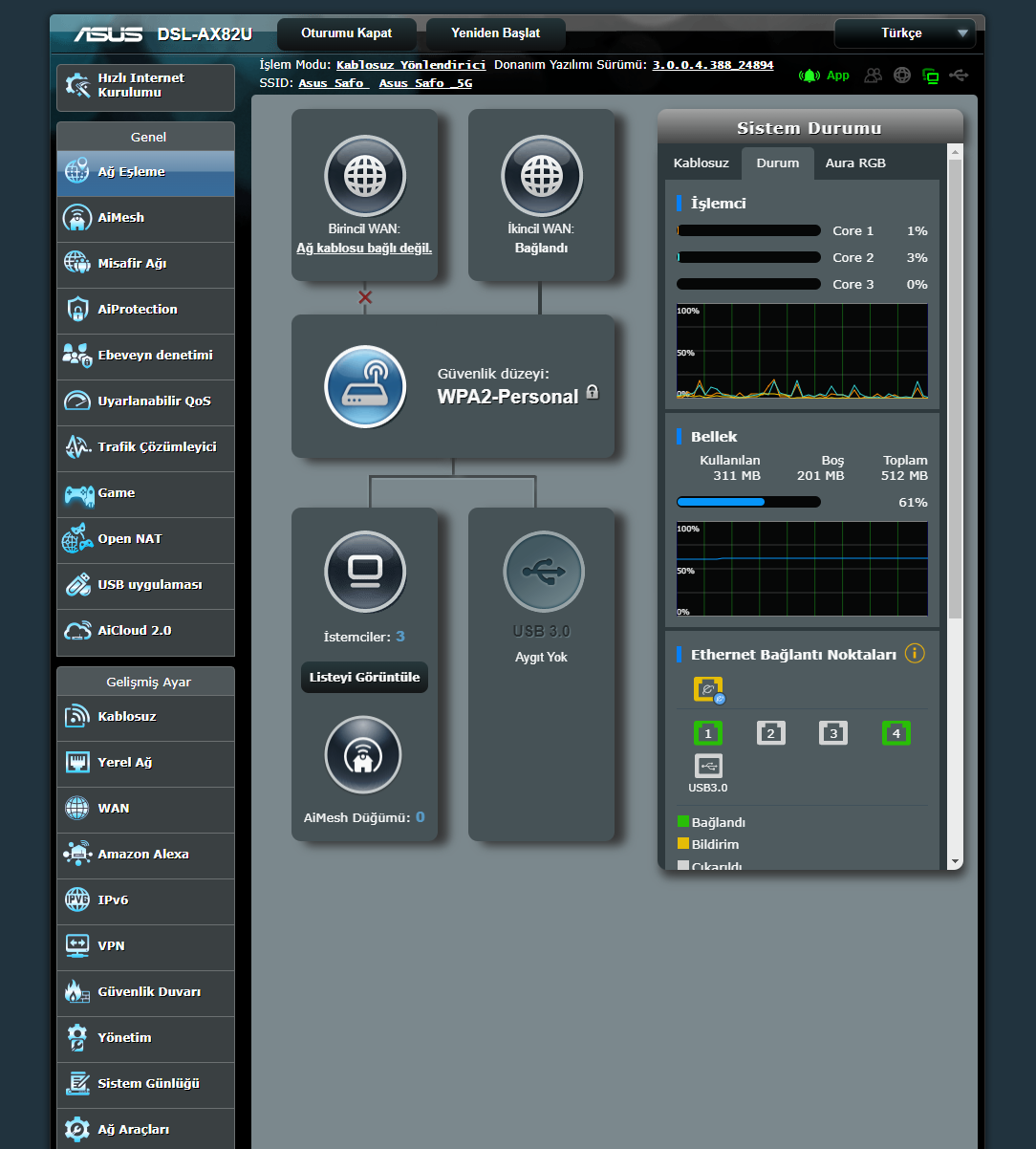The width and height of the screenshot is (1036, 1149).
Task: Open Ağ Araçları
Action: (145, 1129)
